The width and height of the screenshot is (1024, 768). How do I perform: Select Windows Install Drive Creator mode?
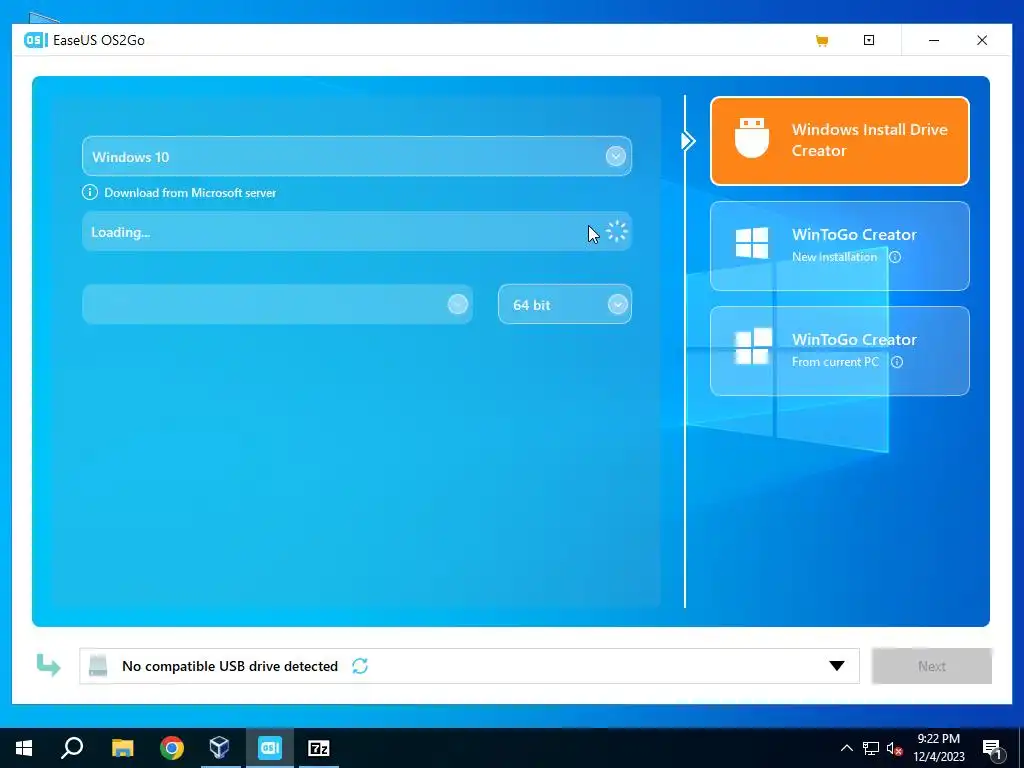[x=839, y=140]
